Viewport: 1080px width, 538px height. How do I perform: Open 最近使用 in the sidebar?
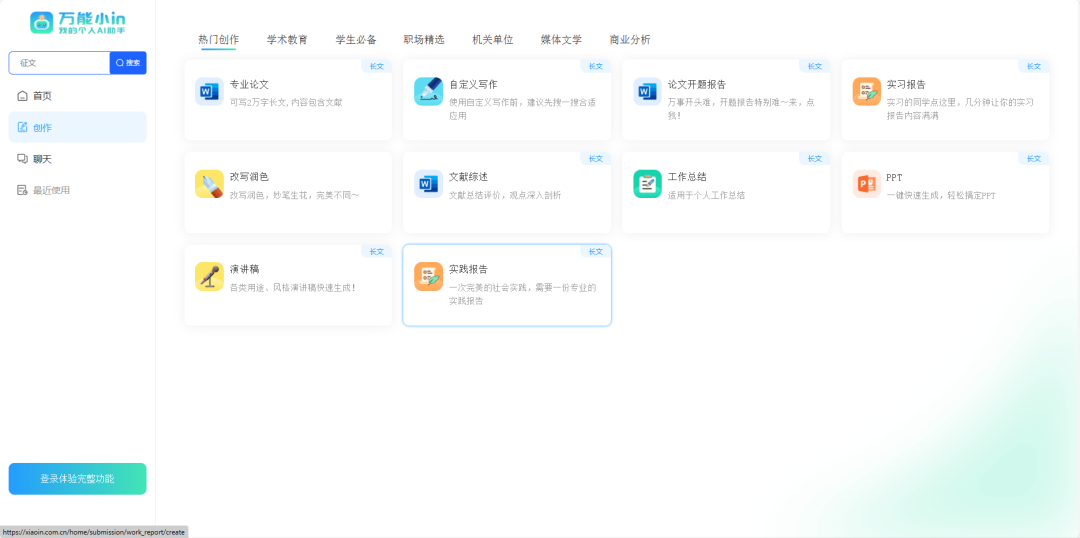(77, 190)
